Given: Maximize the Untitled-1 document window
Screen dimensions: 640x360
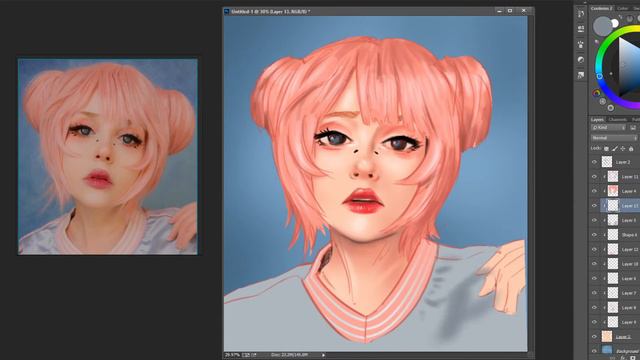Looking at the screenshot, I should [x=510, y=11].
